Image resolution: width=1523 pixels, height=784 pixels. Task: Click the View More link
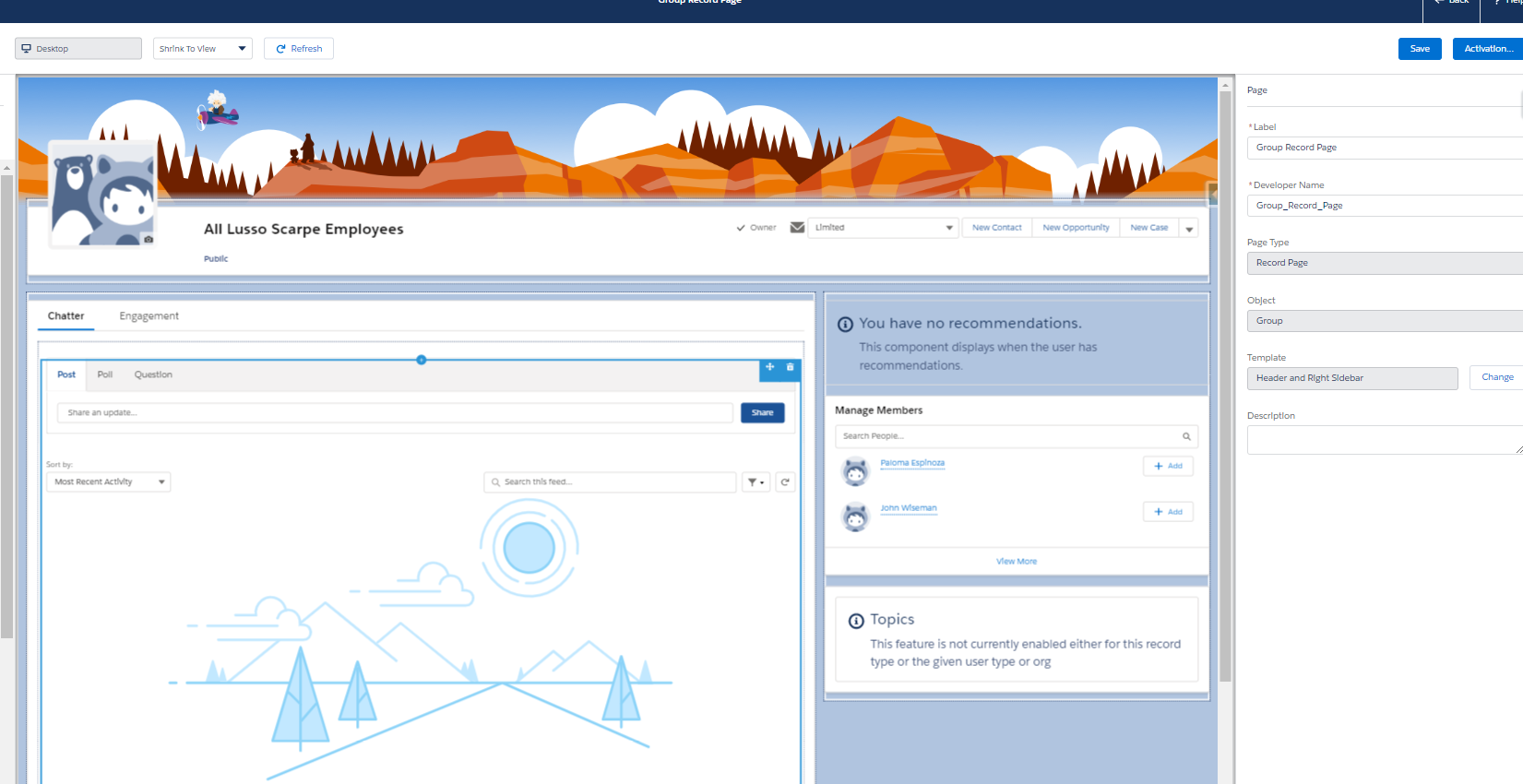(1016, 562)
